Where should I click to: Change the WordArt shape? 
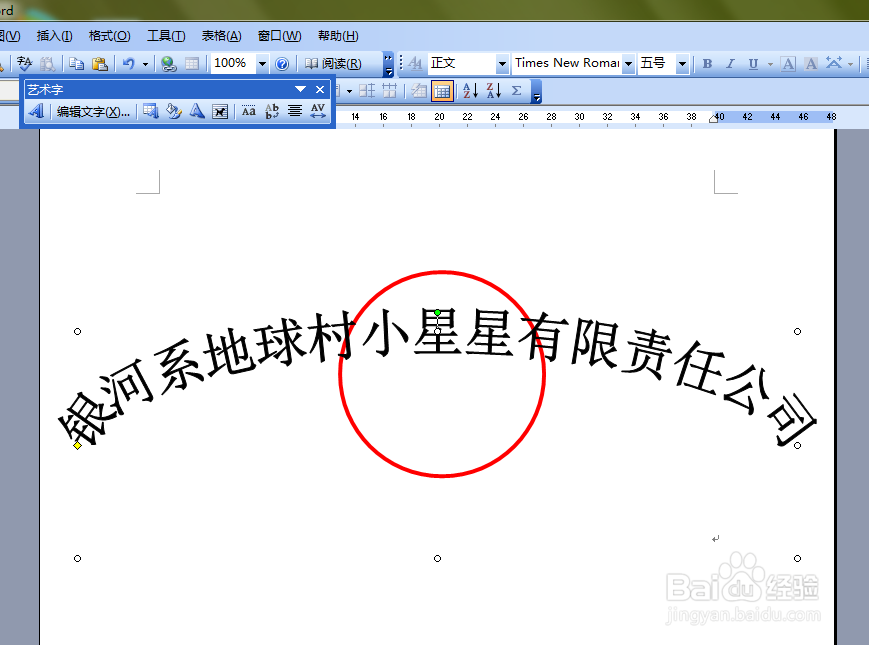[196, 111]
